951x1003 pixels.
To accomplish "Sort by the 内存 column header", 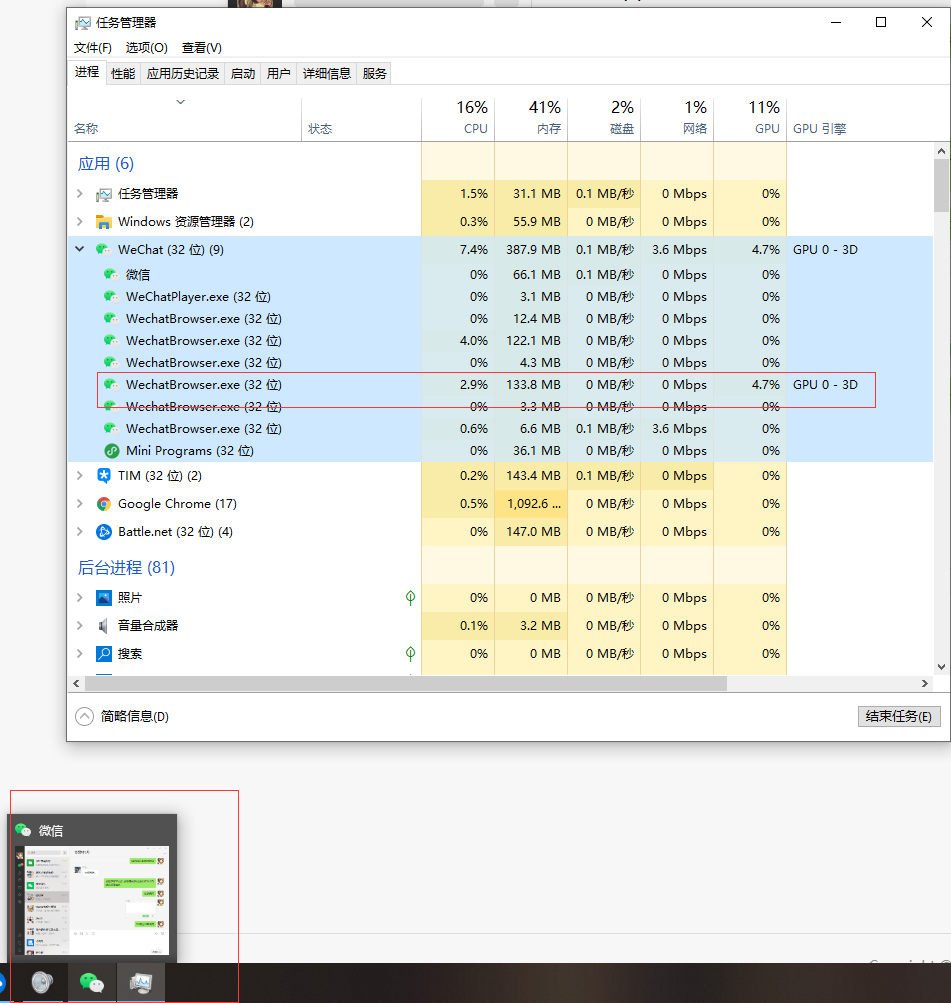I will [x=531, y=119].
